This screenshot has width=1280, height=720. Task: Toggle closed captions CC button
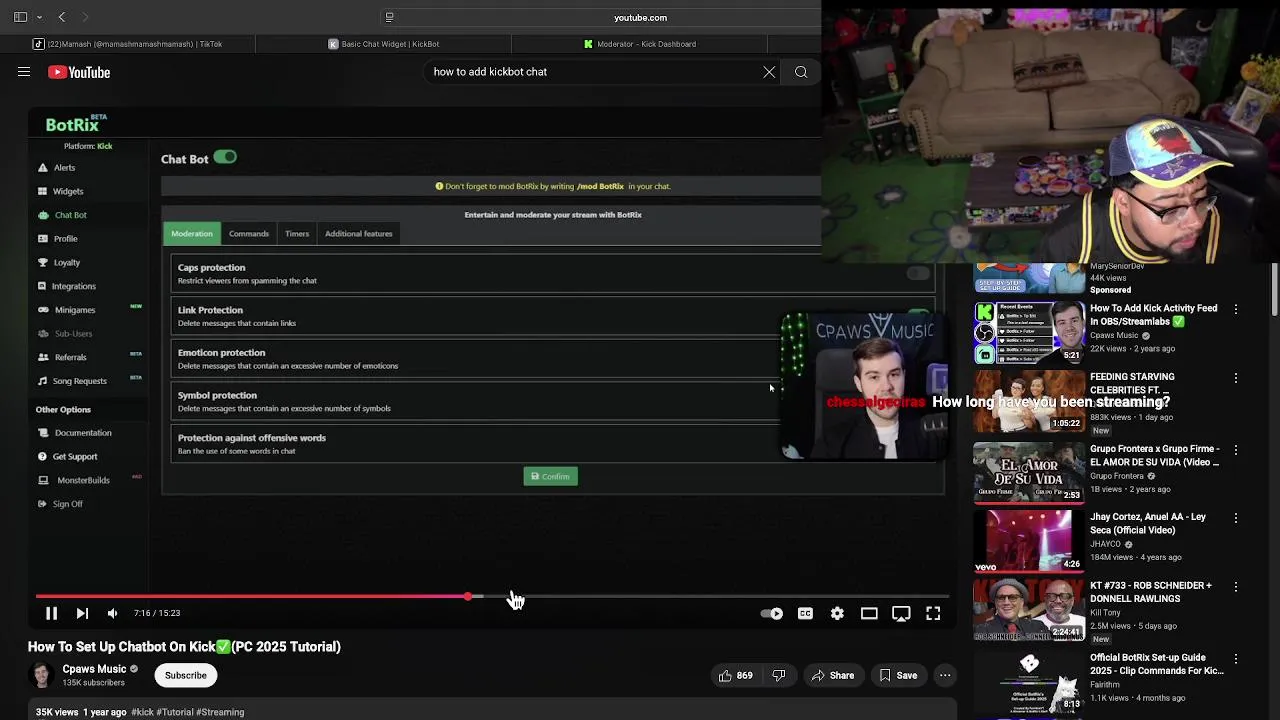coord(805,613)
